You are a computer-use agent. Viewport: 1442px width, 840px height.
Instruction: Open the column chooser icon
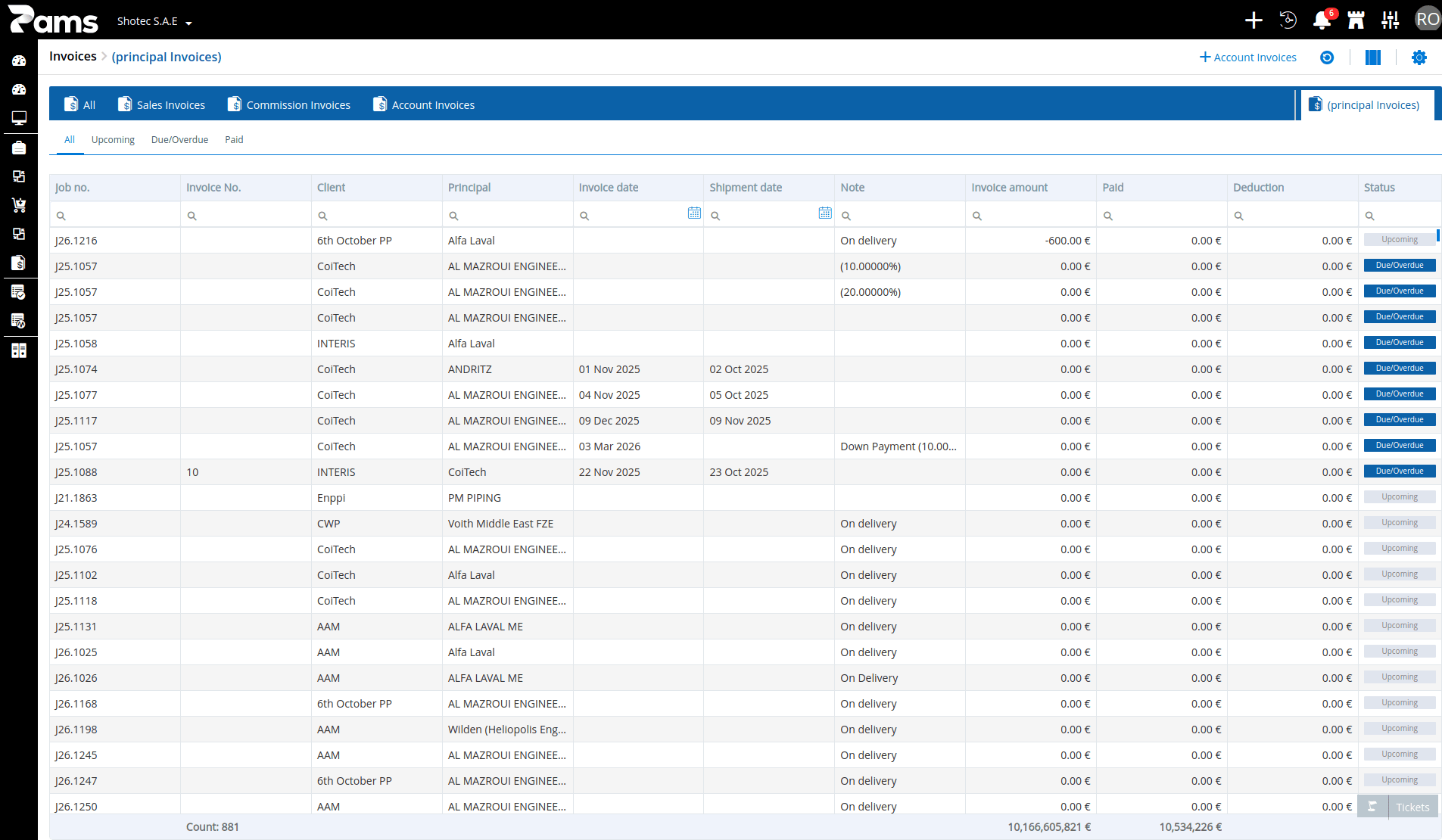coord(1373,58)
